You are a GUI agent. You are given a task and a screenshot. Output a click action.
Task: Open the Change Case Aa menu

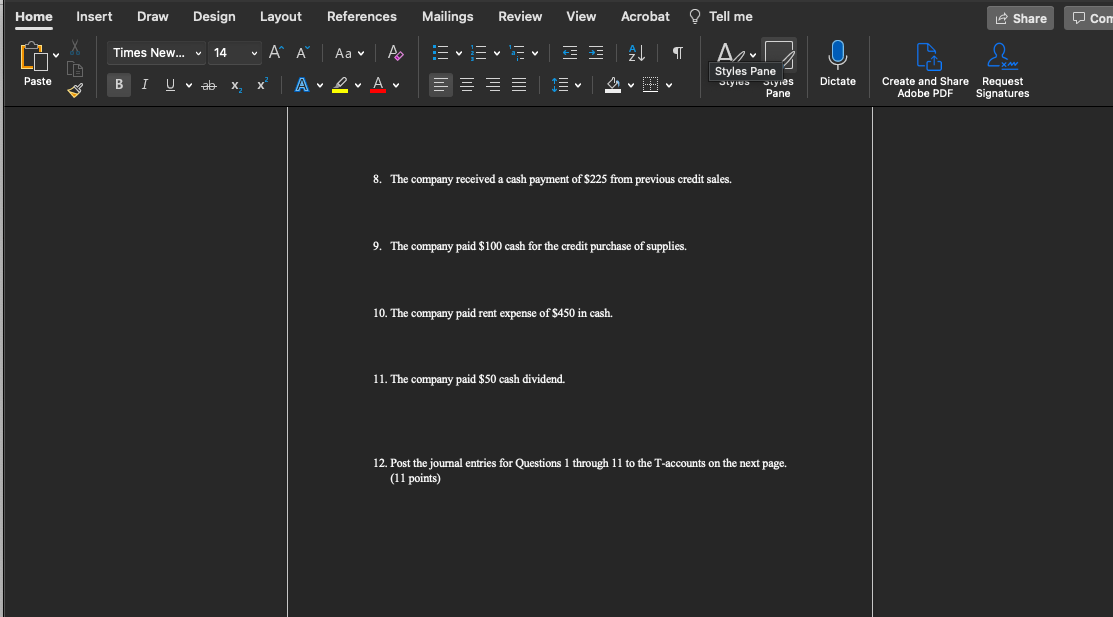tap(349, 53)
